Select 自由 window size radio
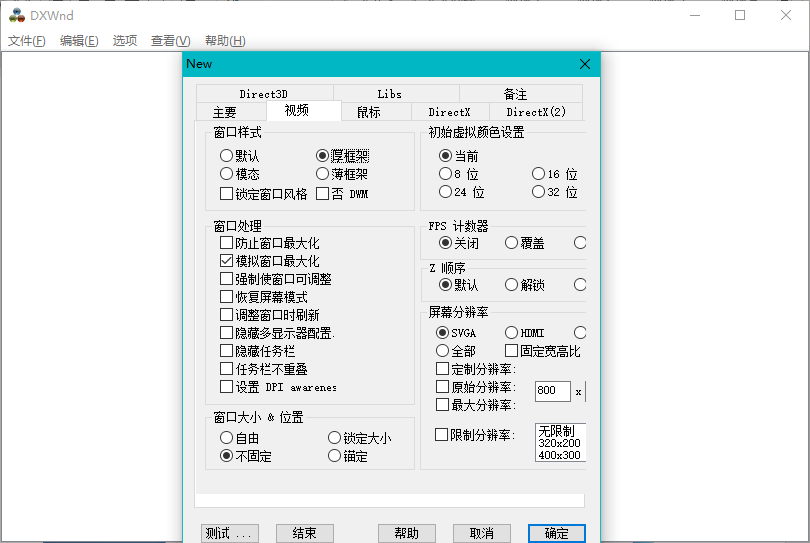 pos(226,438)
